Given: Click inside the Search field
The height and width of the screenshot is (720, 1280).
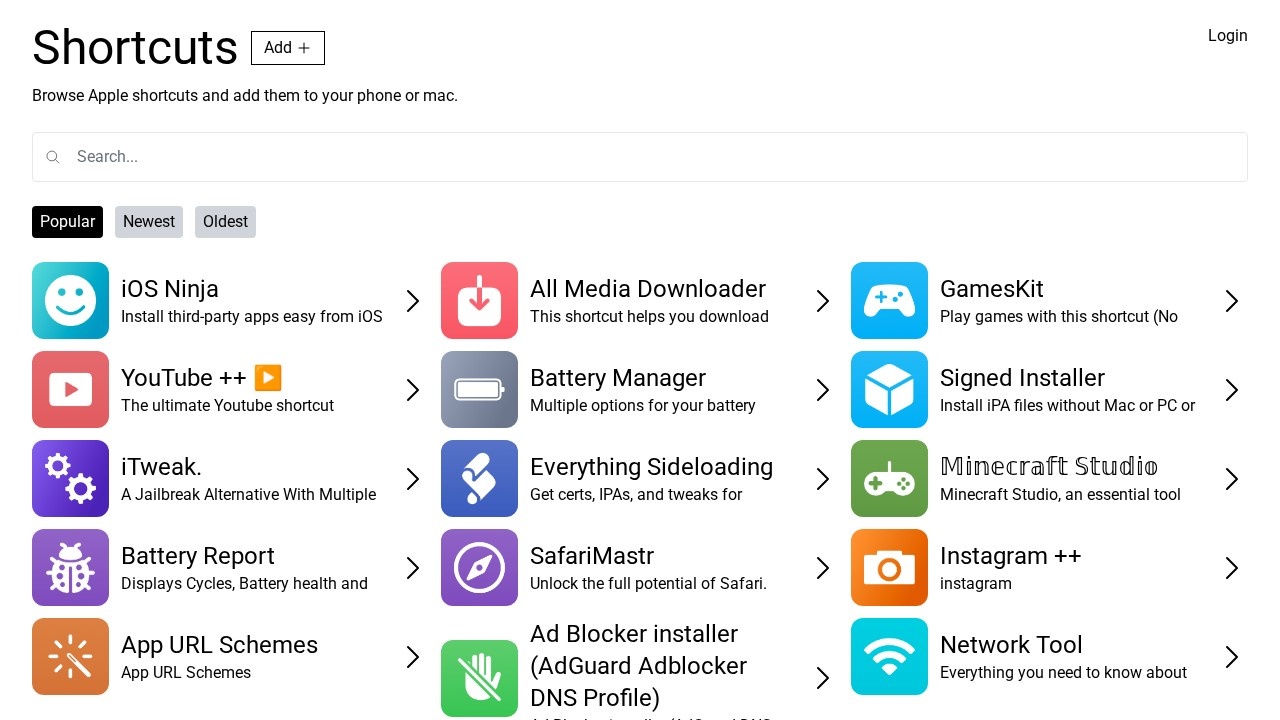Looking at the screenshot, I should 640,156.
